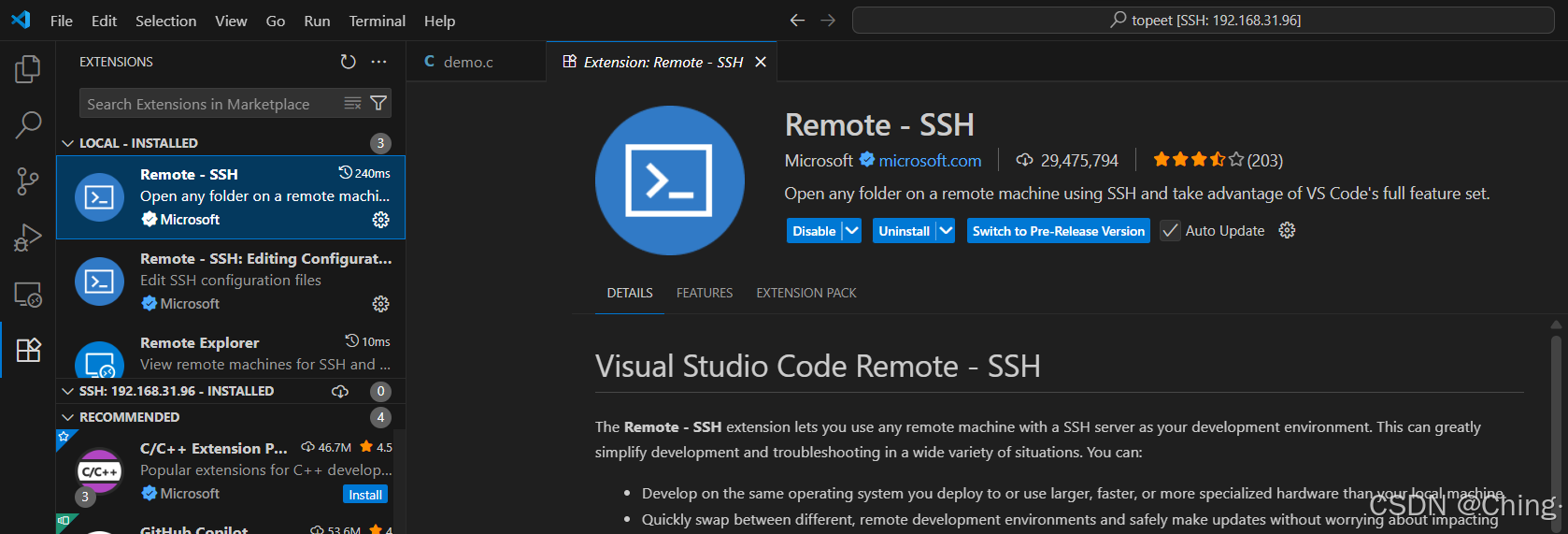Open the Help menu

tap(439, 21)
